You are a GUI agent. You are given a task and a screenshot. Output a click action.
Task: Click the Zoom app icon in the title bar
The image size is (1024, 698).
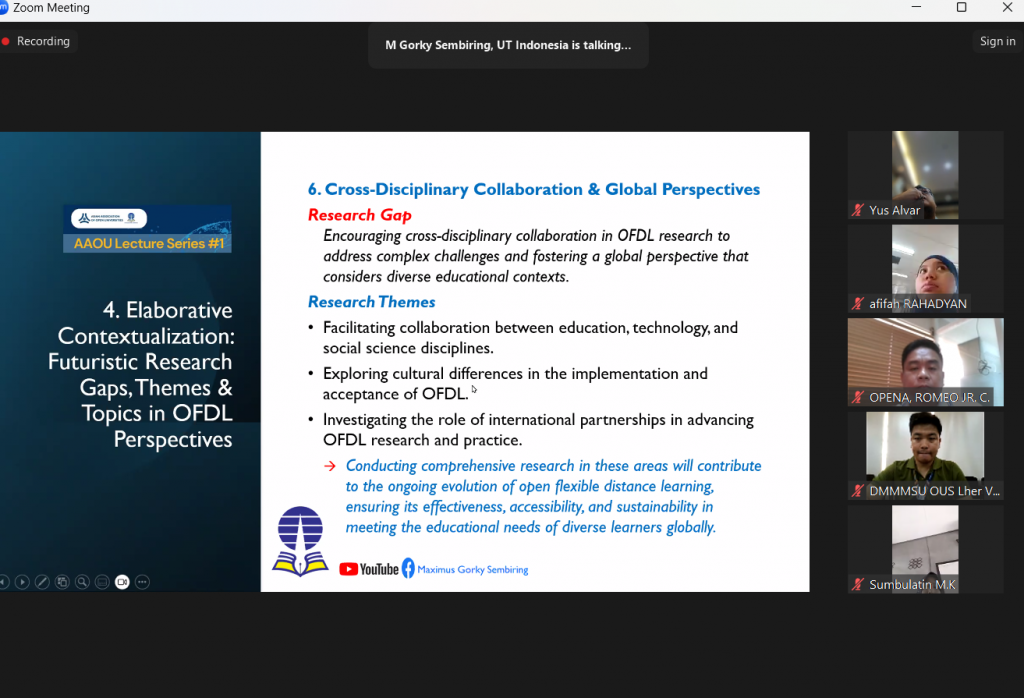click(x=3, y=8)
